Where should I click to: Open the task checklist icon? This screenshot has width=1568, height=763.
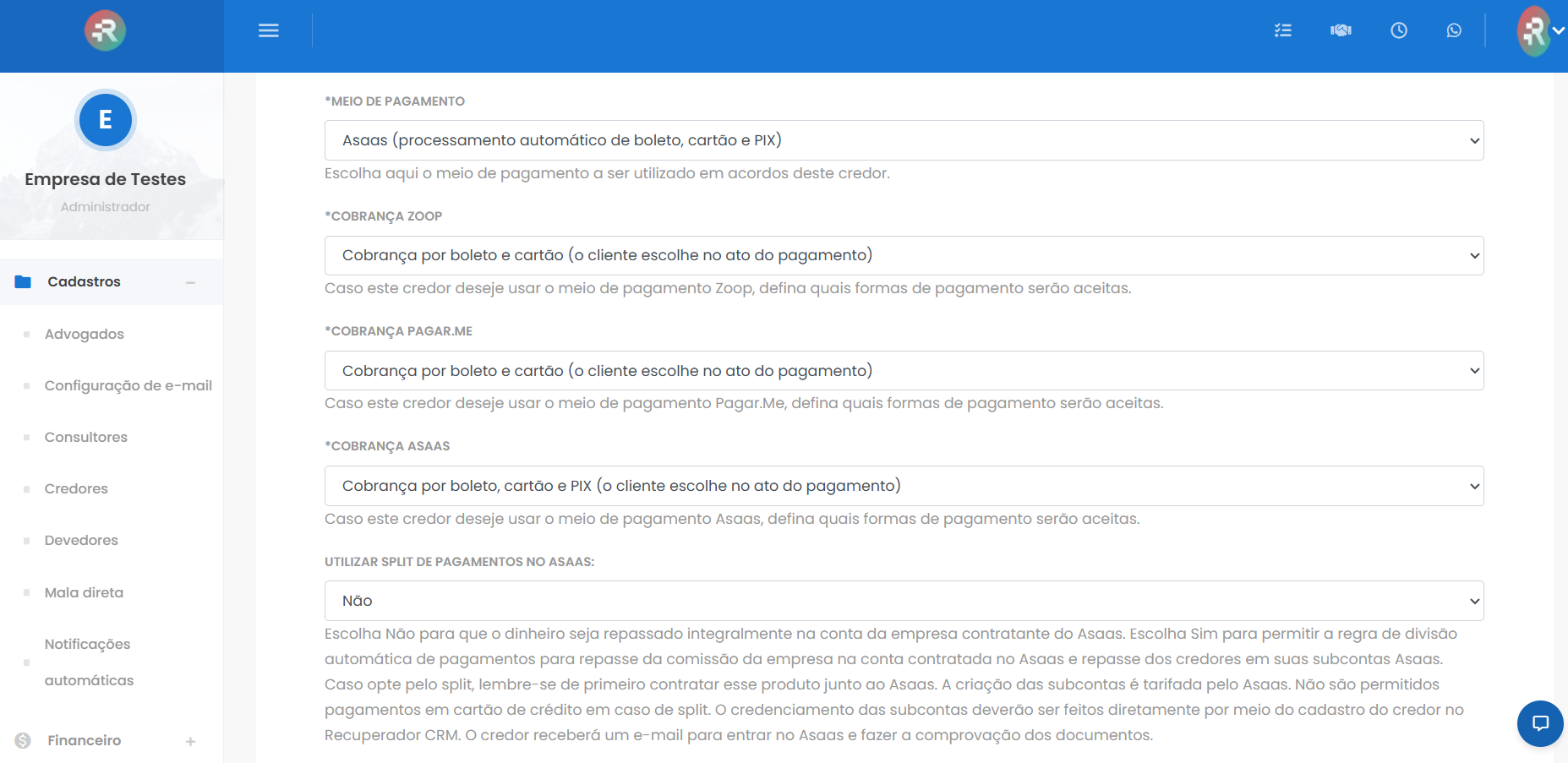tap(1282, 30)
